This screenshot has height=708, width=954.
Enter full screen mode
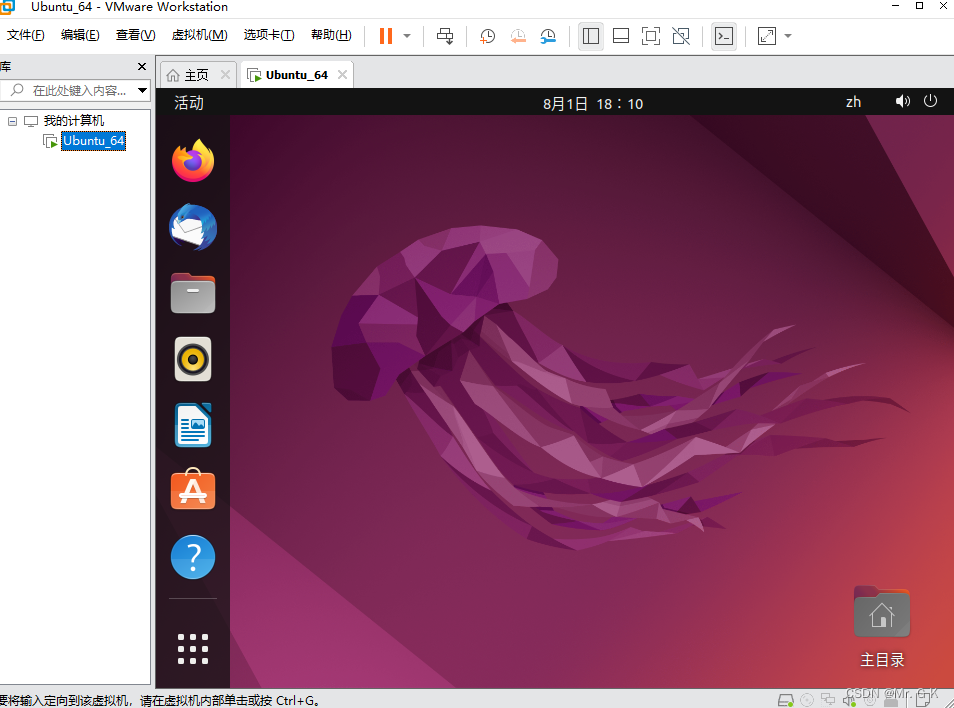pyautogui.click(x=650, y=36)
